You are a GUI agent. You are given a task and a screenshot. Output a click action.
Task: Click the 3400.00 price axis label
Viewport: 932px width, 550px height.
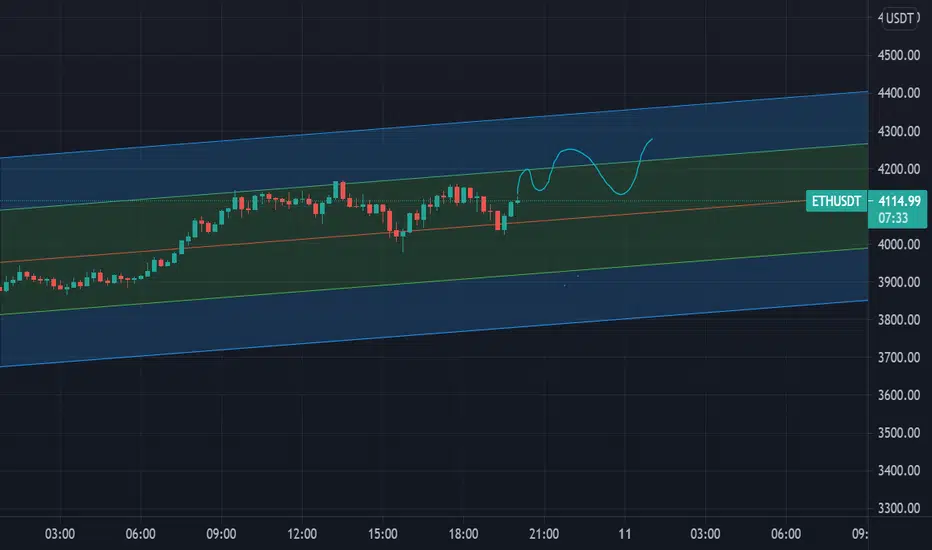899,470
